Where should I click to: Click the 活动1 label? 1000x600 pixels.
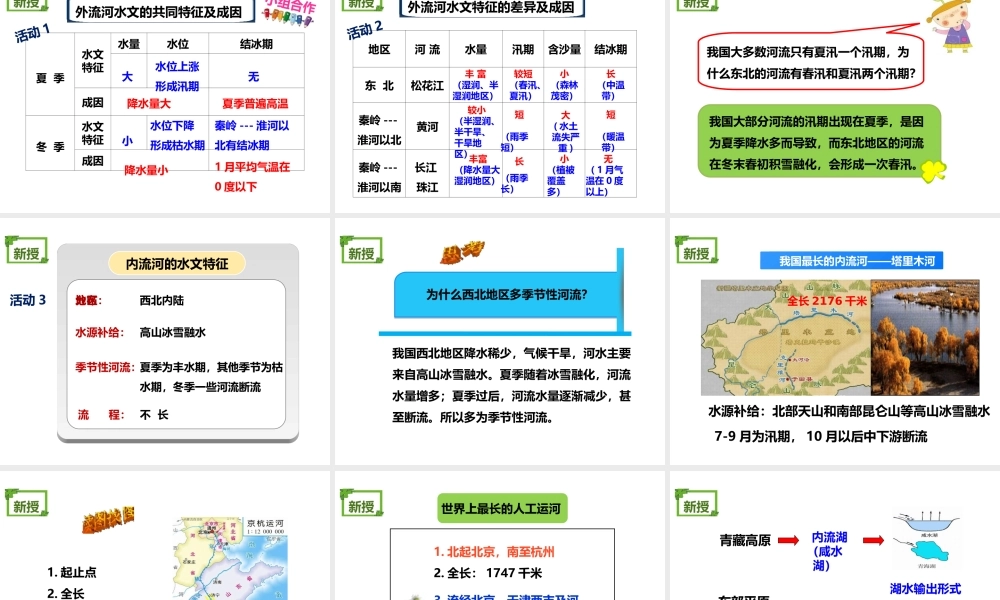coord(32,33)
